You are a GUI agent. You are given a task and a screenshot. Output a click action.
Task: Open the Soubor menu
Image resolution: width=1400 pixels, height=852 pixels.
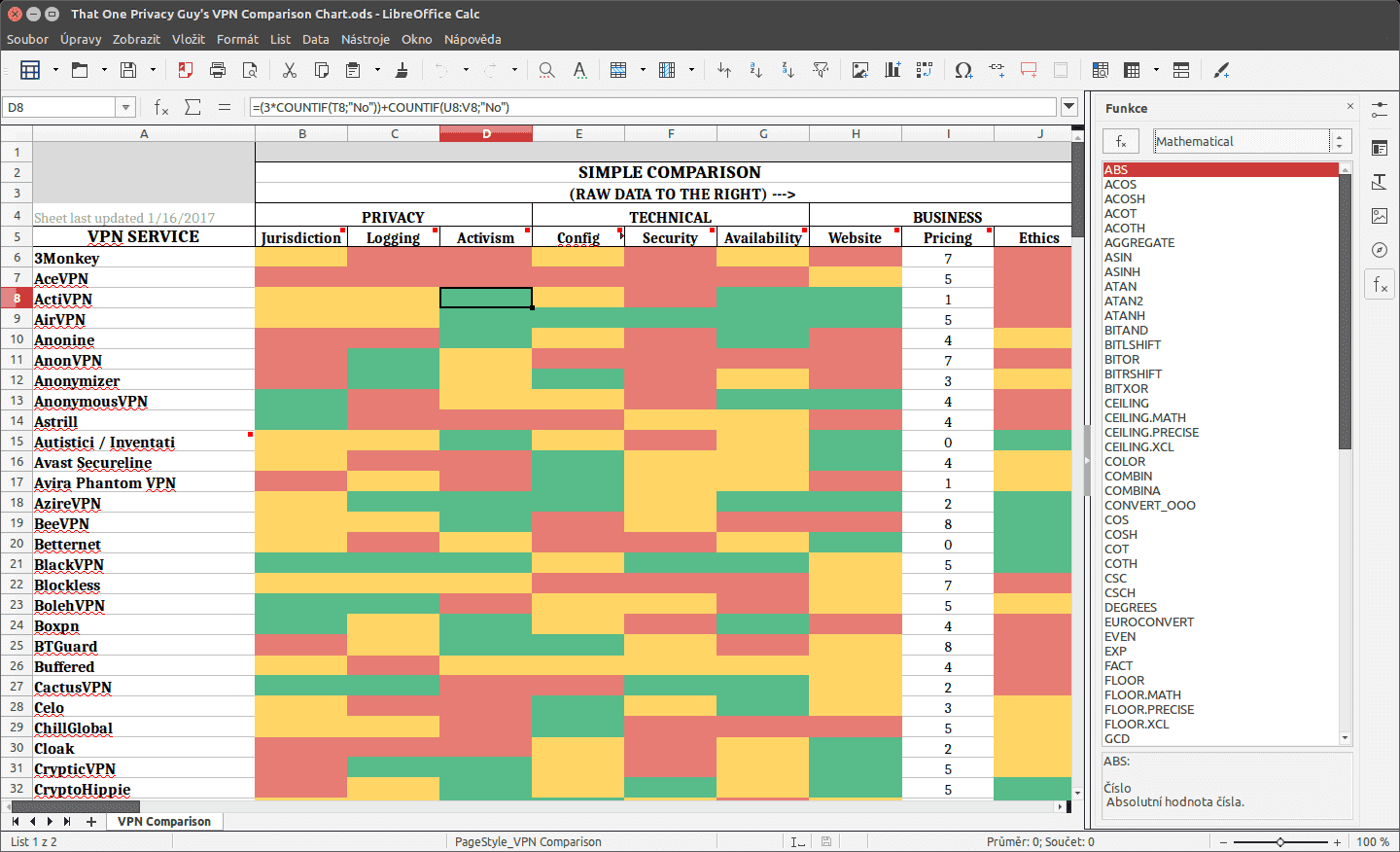pyautogui.click(x=27, y=39)
